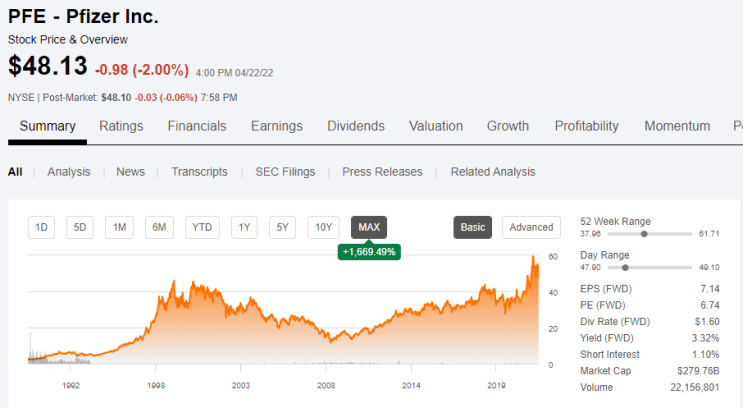This screenshot has height=408, width=743.
Task: Switch to Advanced chart mode
Action: click(531, 227)
